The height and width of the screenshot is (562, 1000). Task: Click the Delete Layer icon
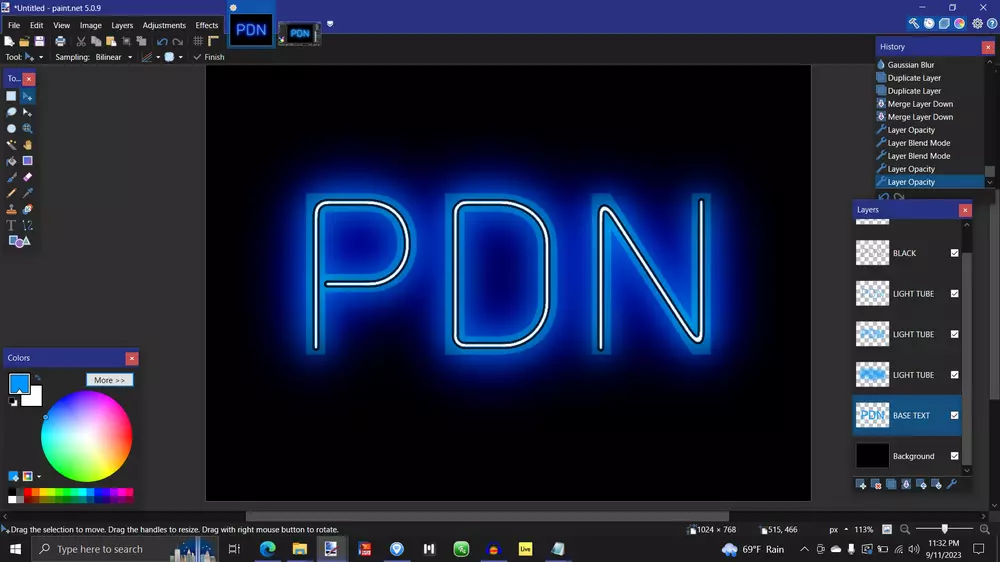pos(876,485)
